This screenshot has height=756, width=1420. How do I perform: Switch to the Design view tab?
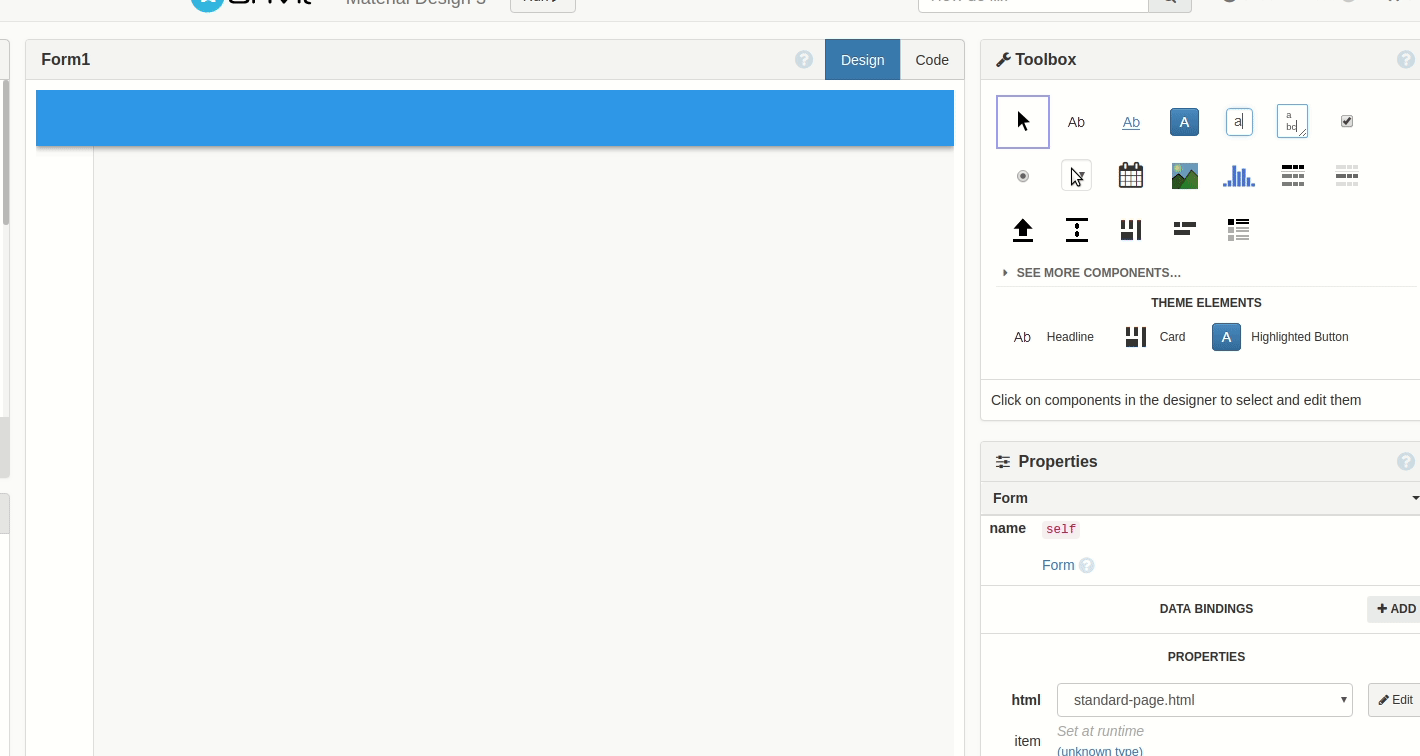(x=862, y=60)
